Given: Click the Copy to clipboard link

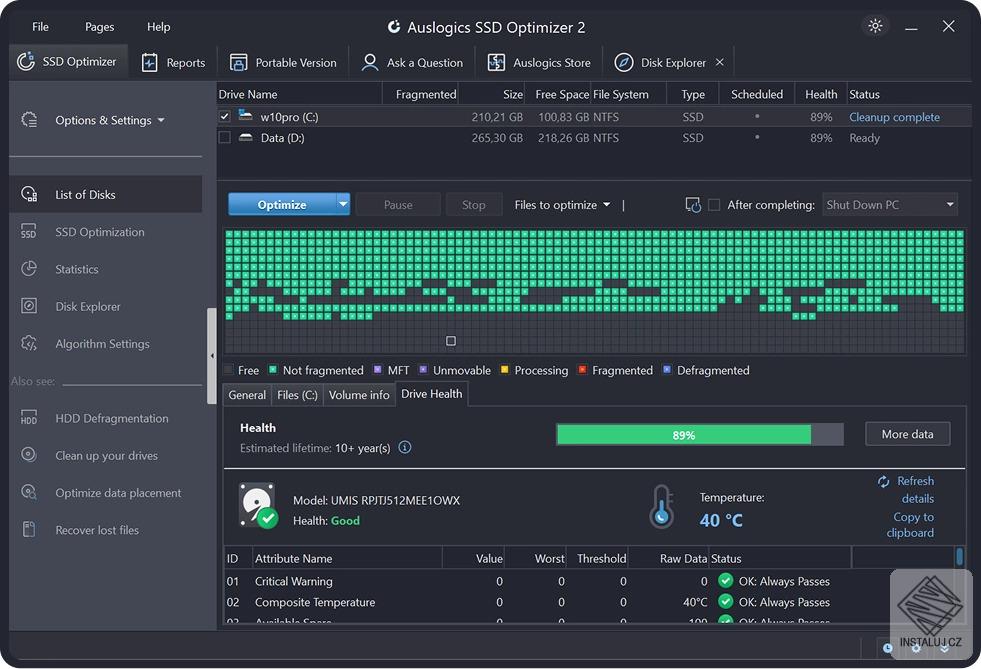Looking at the screenshot, I should pyautogui.click(x=911, y=524).
